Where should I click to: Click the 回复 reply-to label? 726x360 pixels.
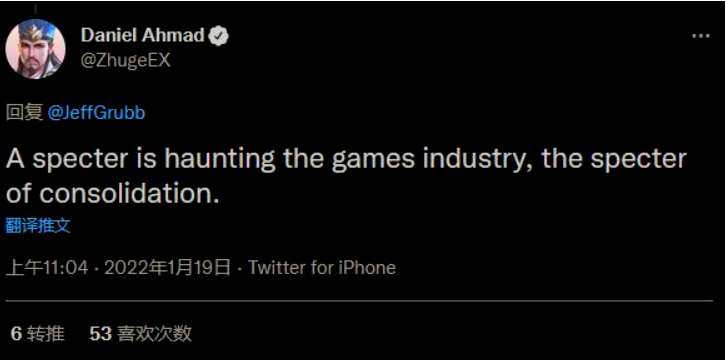(x=25, y=113)
